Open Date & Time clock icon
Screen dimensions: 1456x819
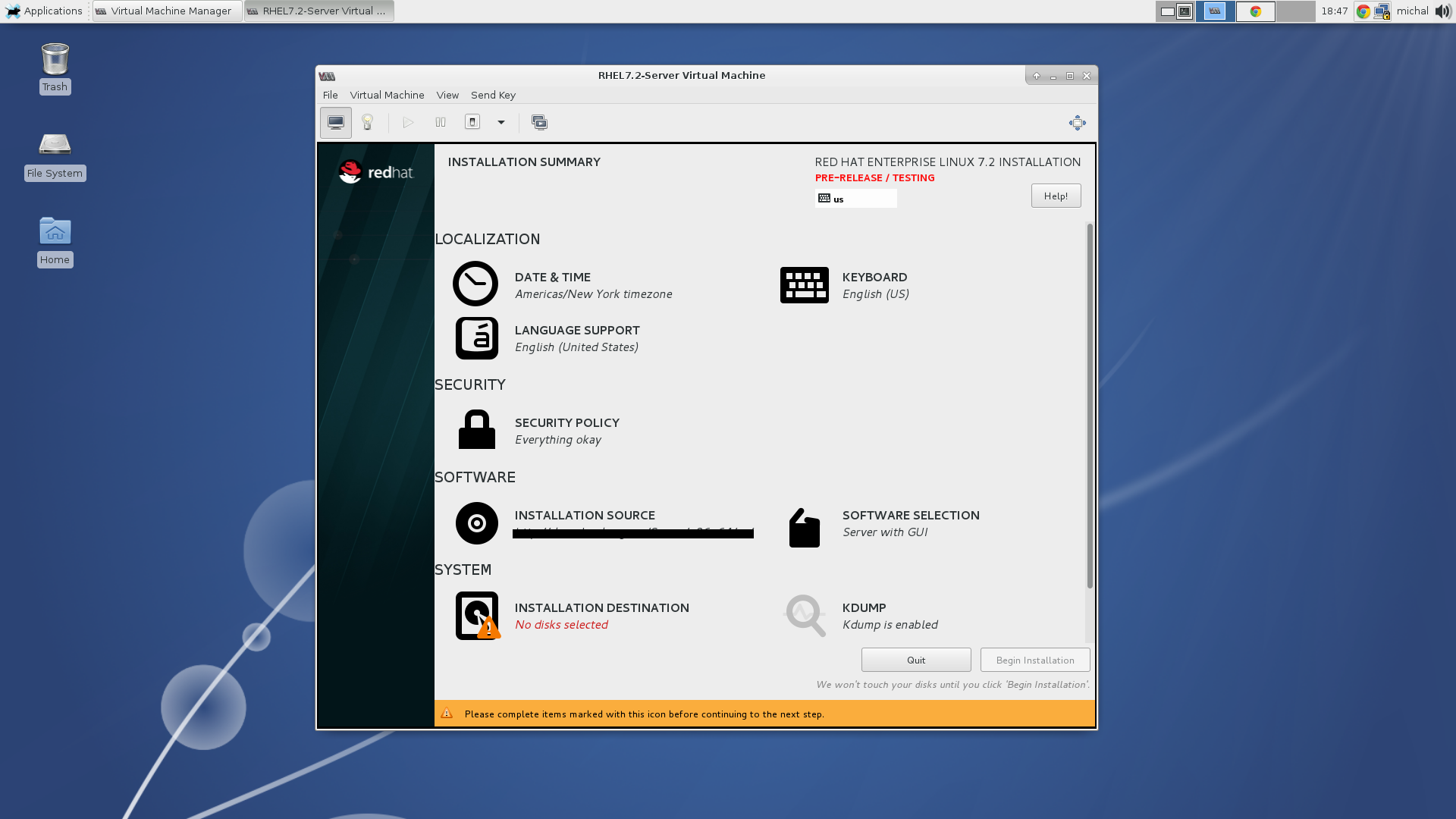[x=475, y=284]
